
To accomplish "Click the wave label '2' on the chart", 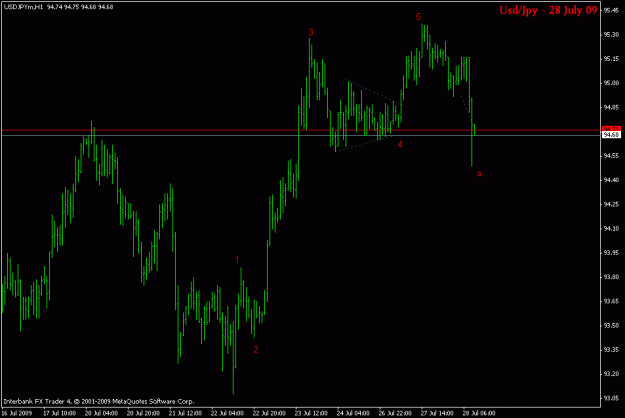I will (x=256, y=349).
